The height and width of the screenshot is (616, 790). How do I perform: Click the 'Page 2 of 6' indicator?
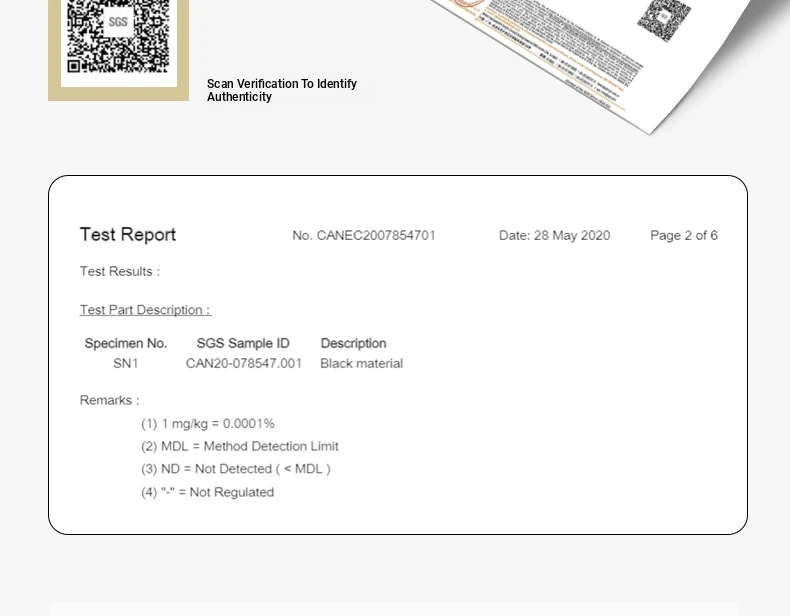point(683,236)
